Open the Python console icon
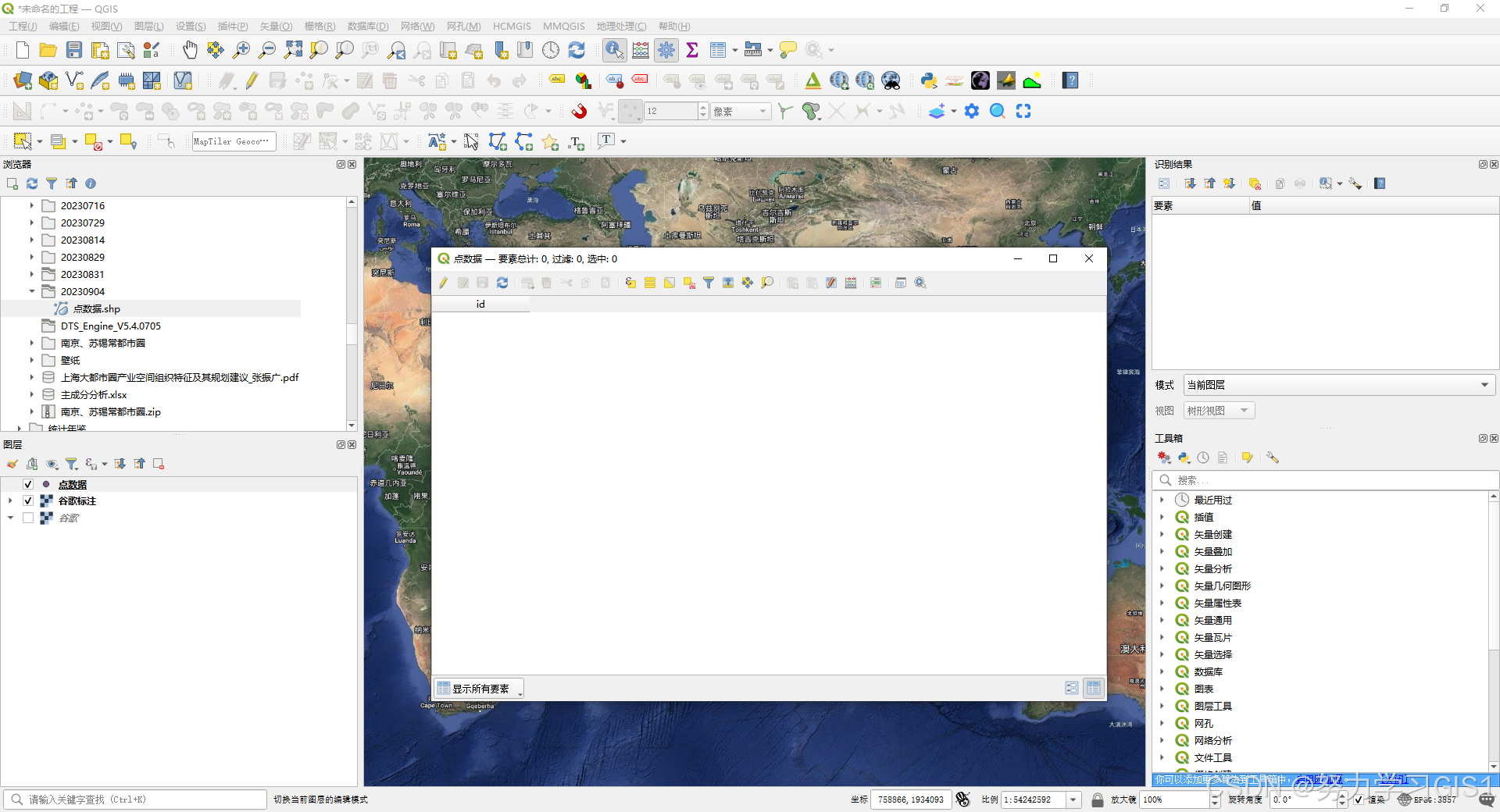This screenshot has width=1500, height=812. (929, 80)
